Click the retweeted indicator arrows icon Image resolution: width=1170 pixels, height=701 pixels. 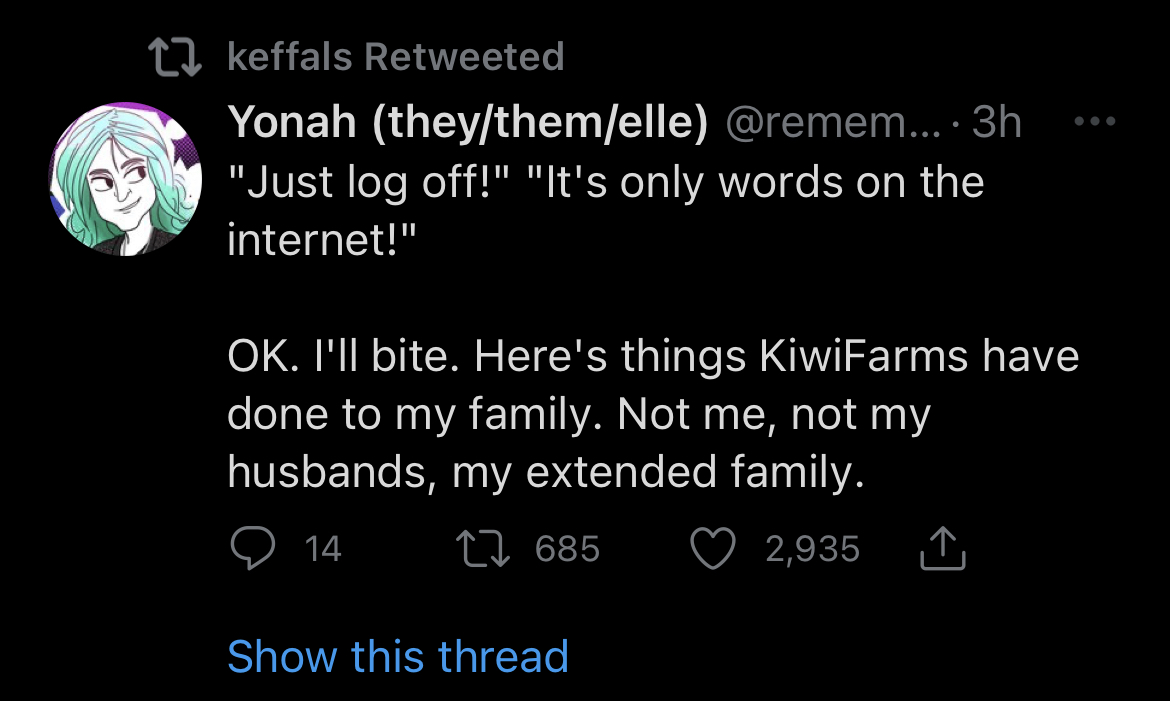pos(175,57)
